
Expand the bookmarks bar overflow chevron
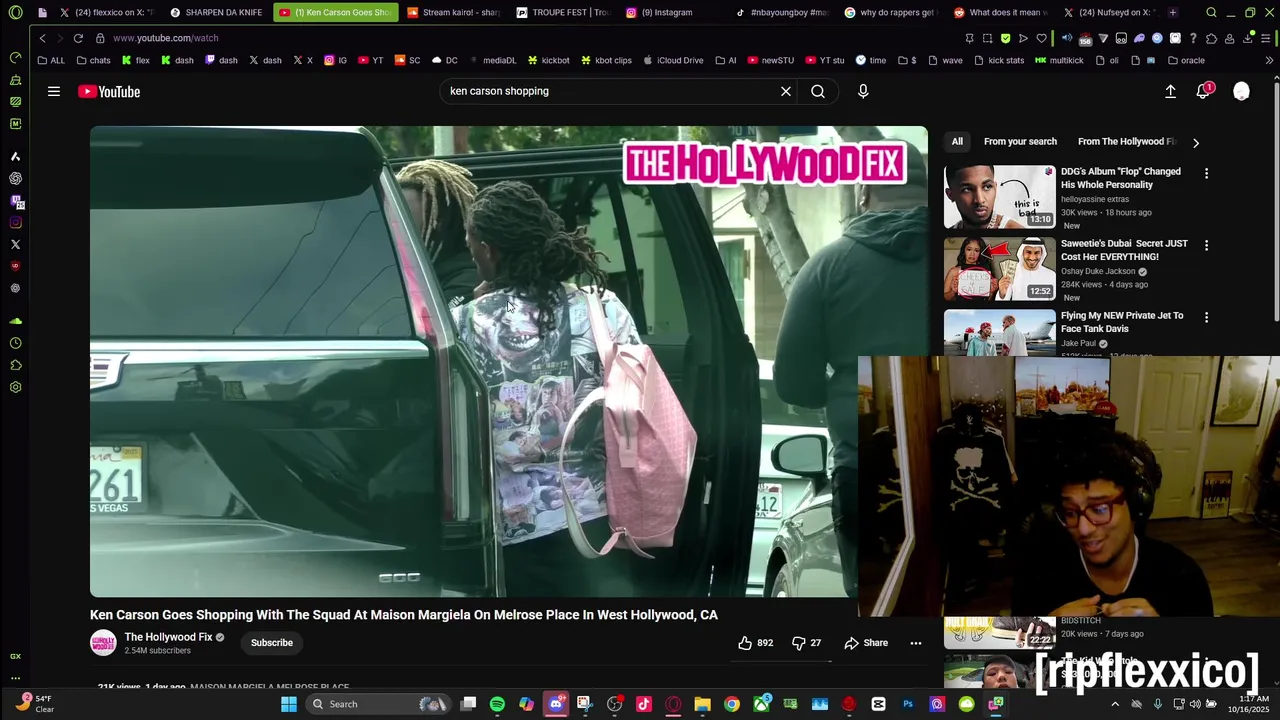tap(1269, 60)
